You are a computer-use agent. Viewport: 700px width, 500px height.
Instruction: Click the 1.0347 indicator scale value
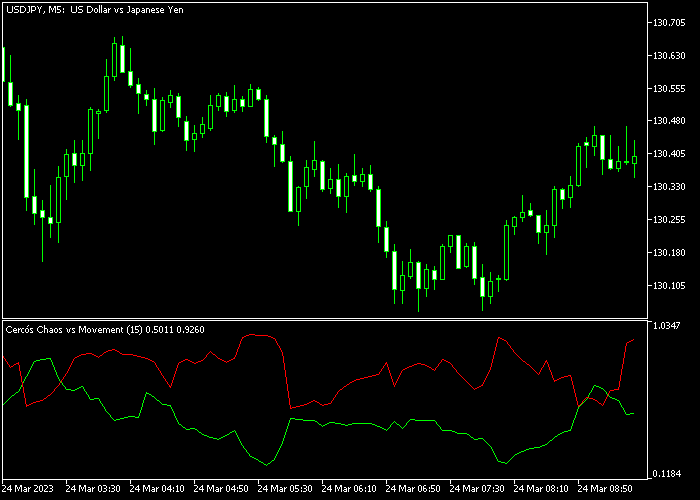click(x=667, y=326)
